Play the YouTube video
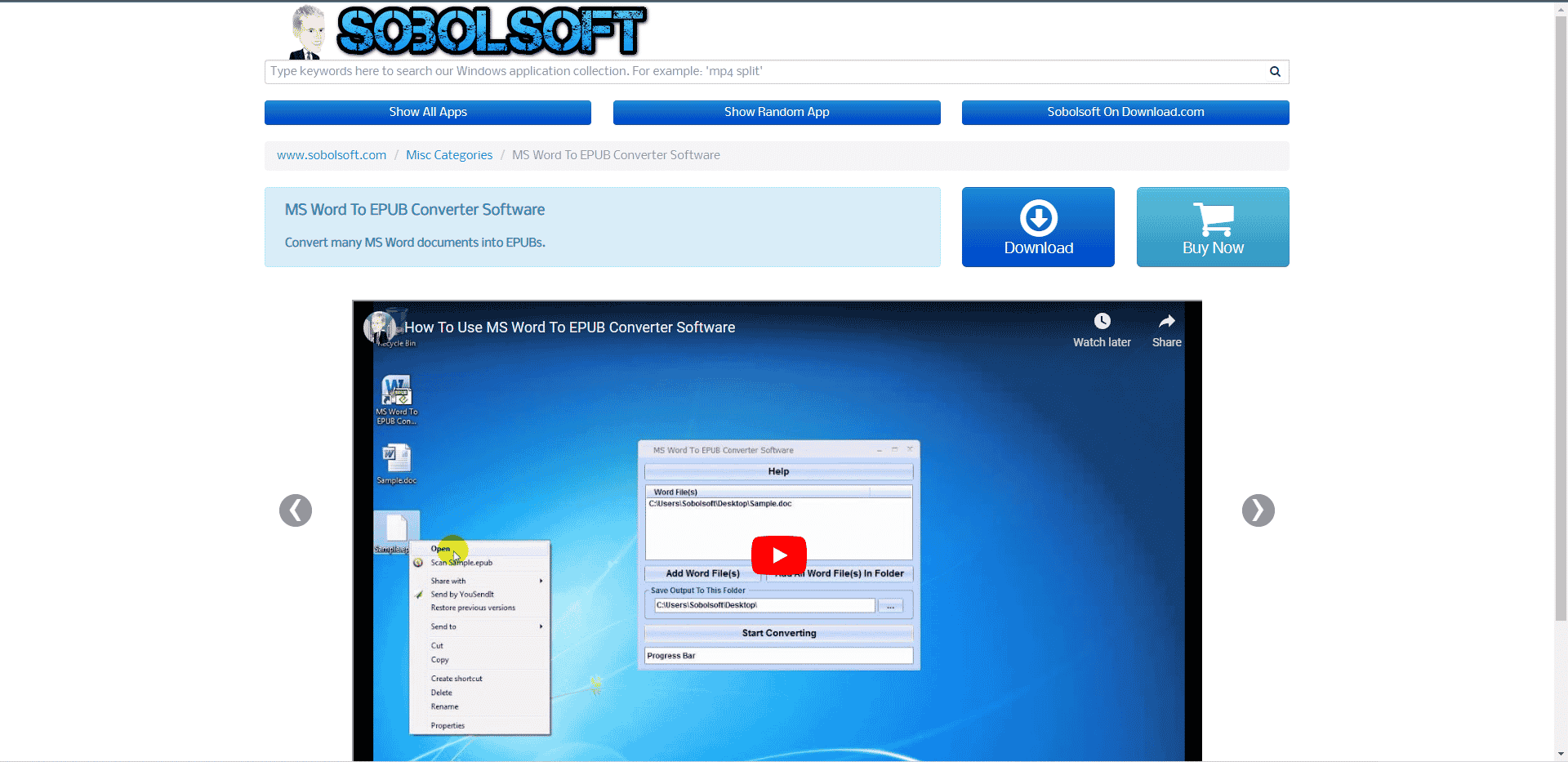Image resolution: width=1568 pixels, height=762 pixels. pos(779,555)
